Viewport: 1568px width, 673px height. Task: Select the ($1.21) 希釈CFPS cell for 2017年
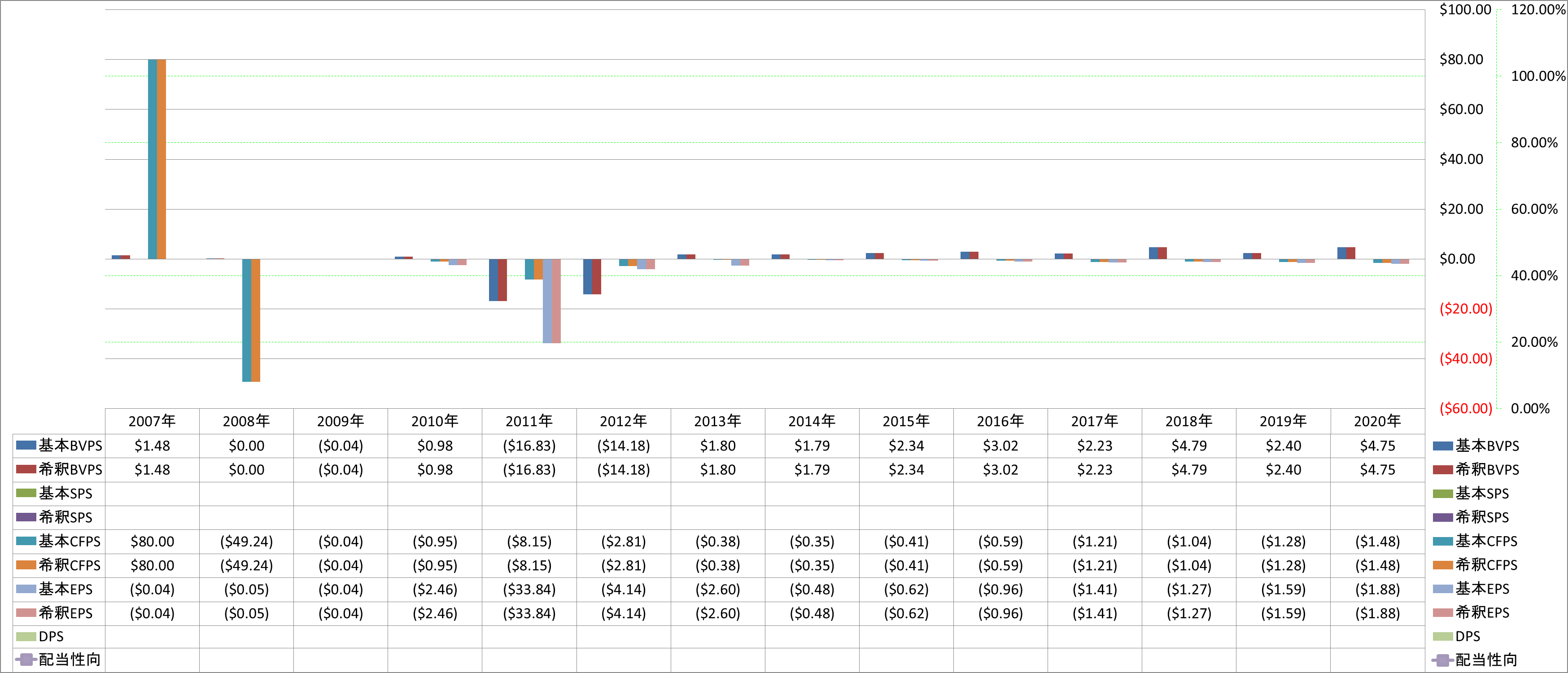pyautogui.click(x=1094, y=565)
